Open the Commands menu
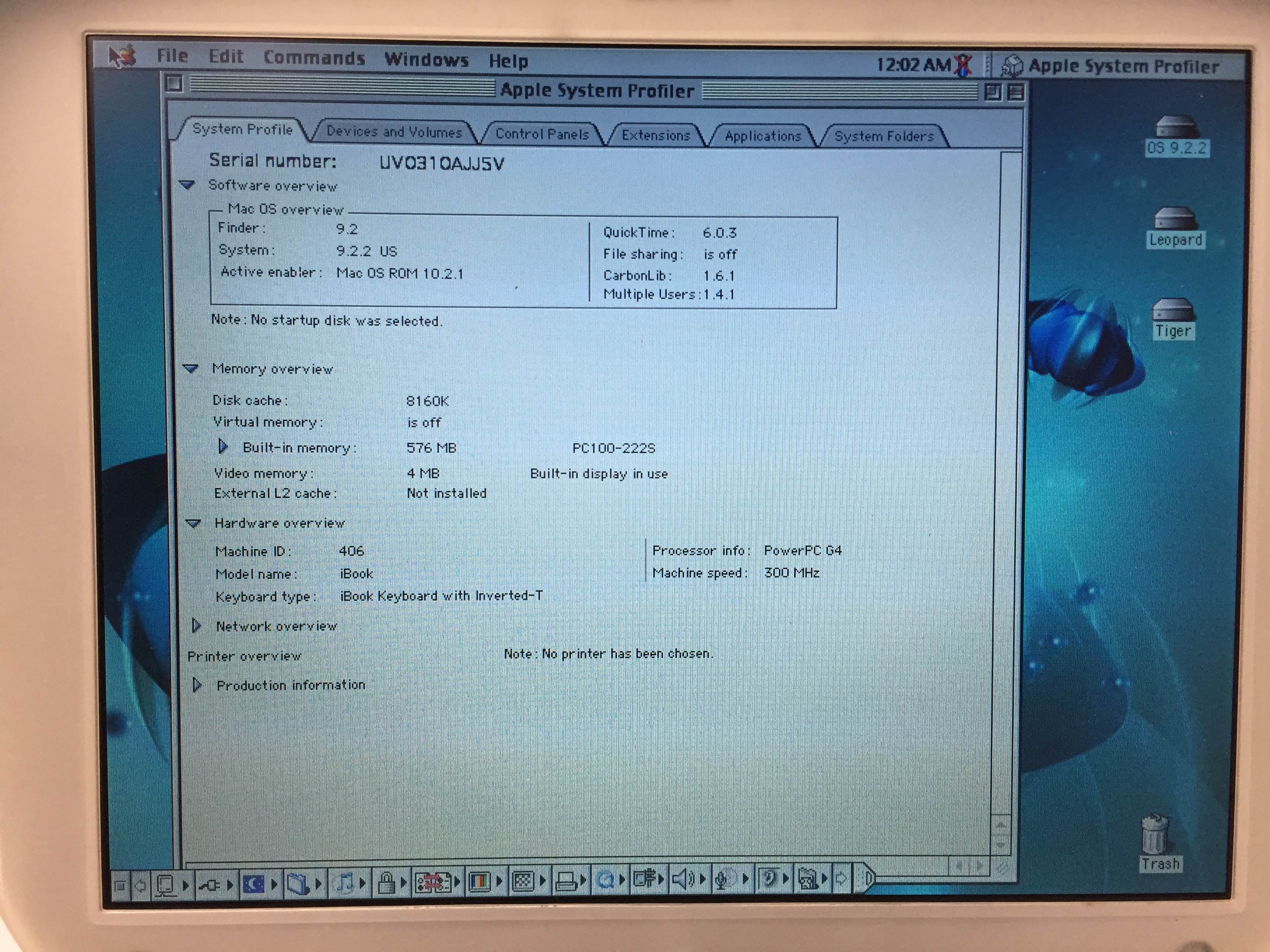Viewport: 1270px width, 952px height. pyautogui.click(x=314, y=58)
